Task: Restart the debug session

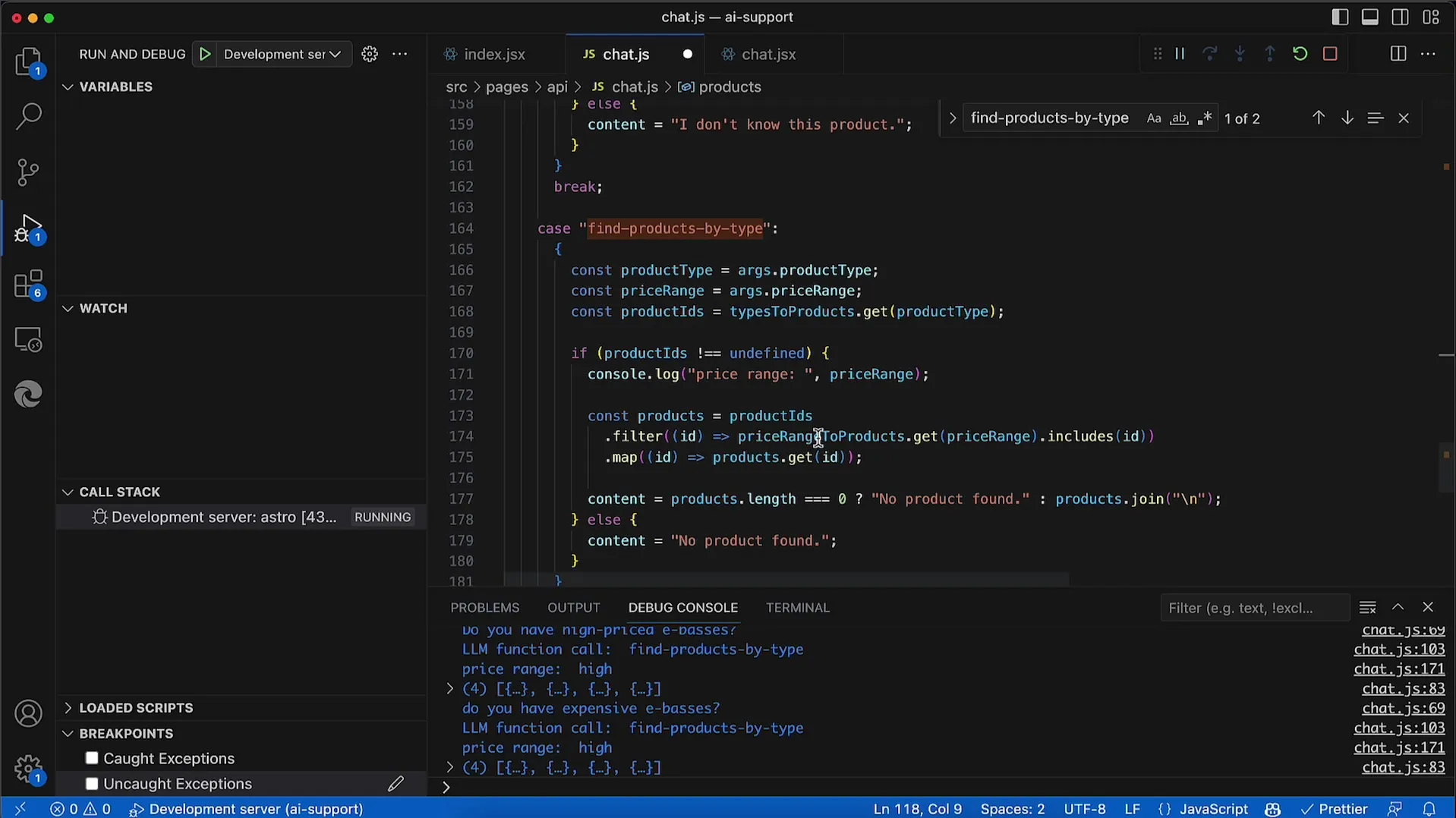Action: tap(1300, 54)
